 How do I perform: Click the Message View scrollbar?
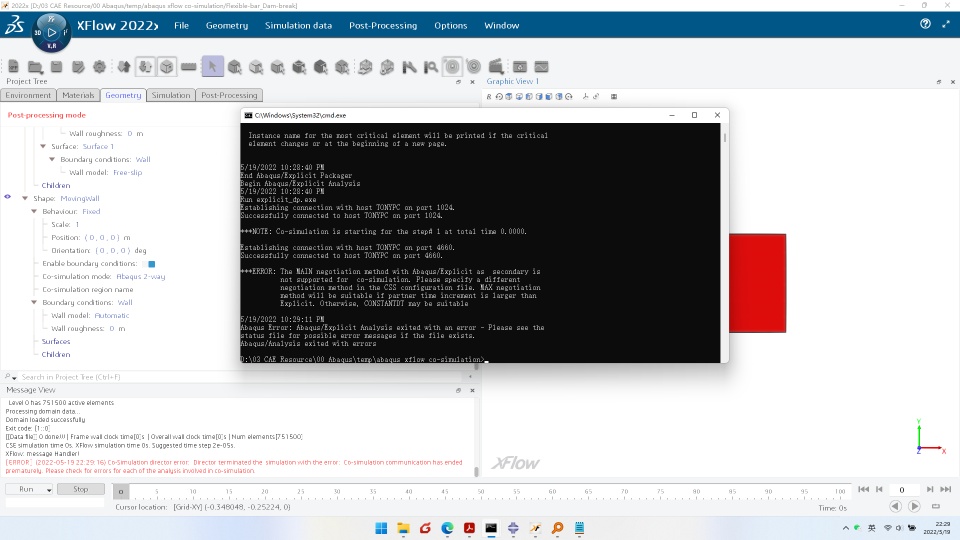pos(476,471)
